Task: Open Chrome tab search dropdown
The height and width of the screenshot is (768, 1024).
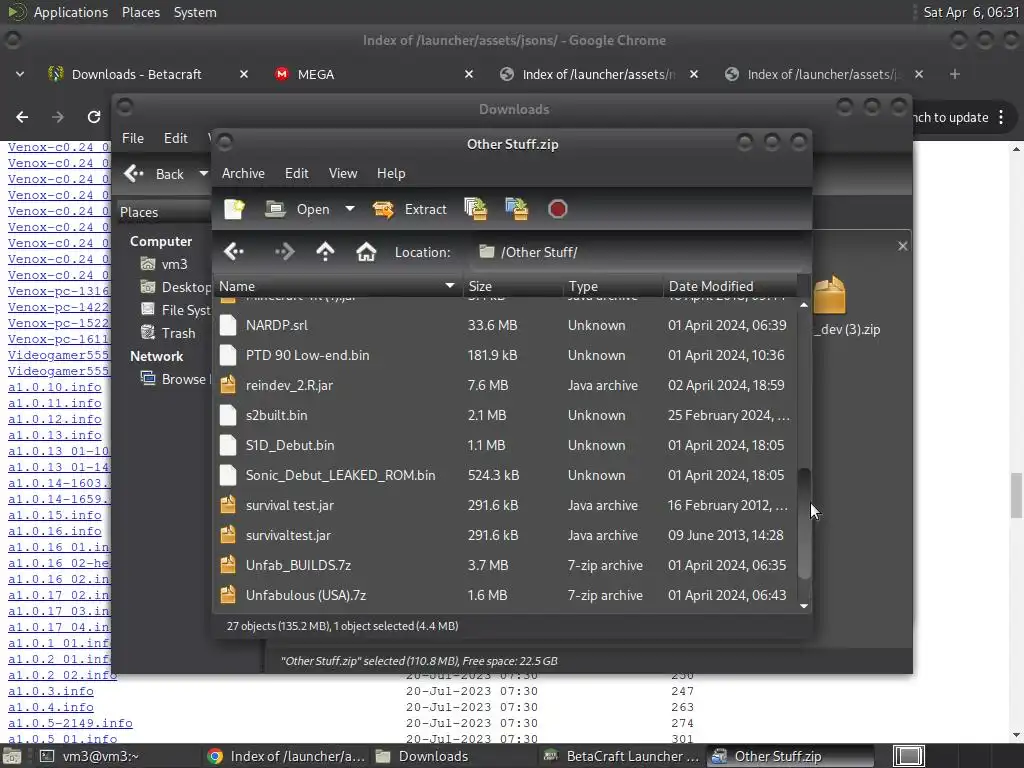Action: pos(20,74)
